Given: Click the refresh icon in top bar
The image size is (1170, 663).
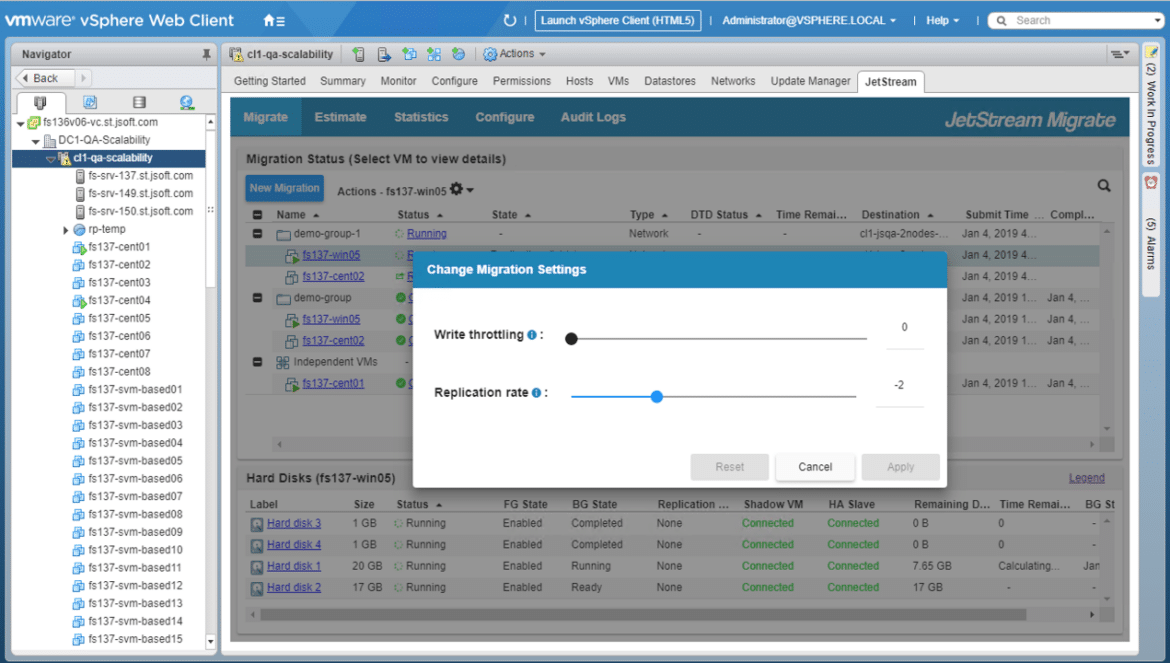Looking at the screenshot, I should [x=510, y=21].
